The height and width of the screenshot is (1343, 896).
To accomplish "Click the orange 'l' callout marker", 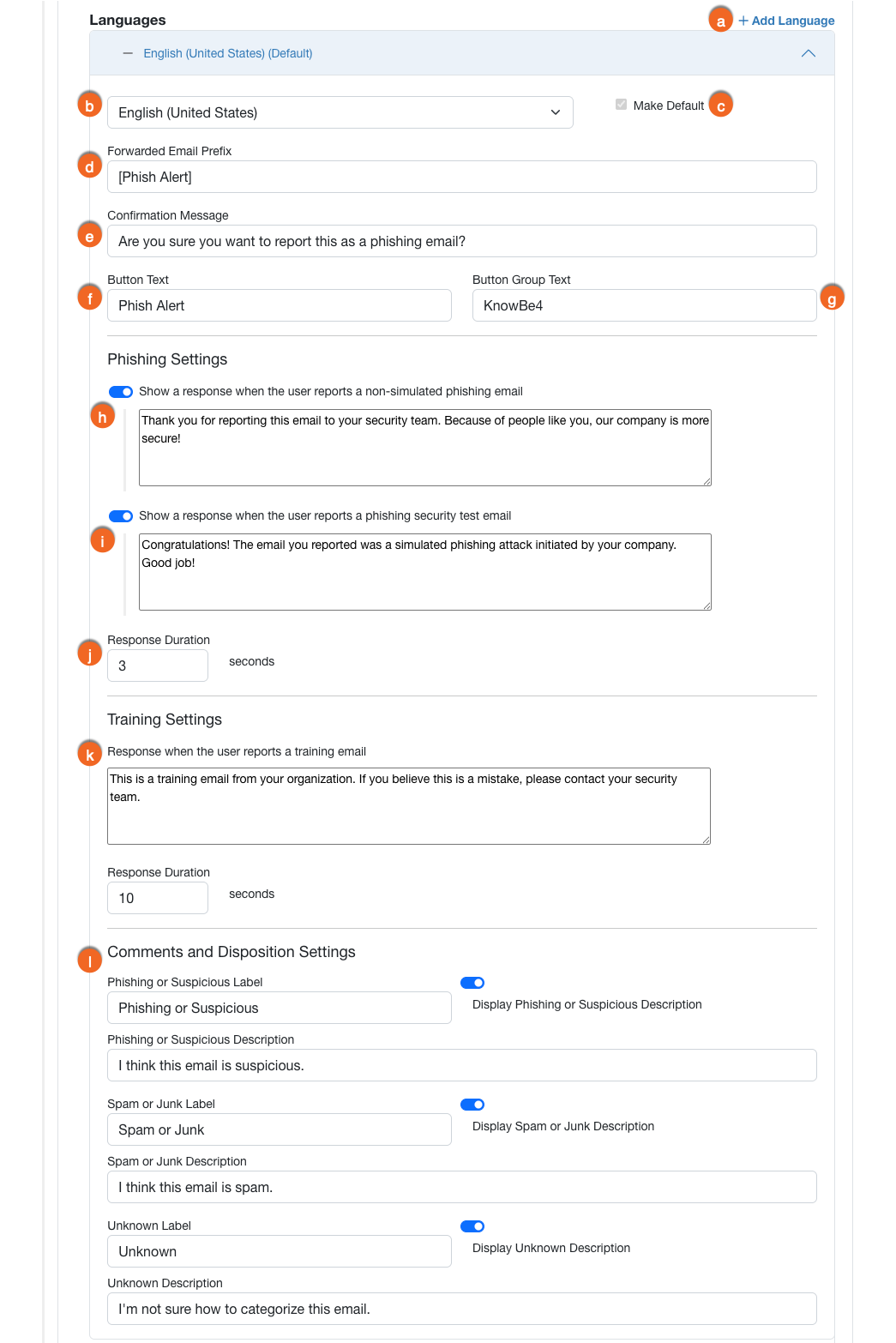I will 89,961.
